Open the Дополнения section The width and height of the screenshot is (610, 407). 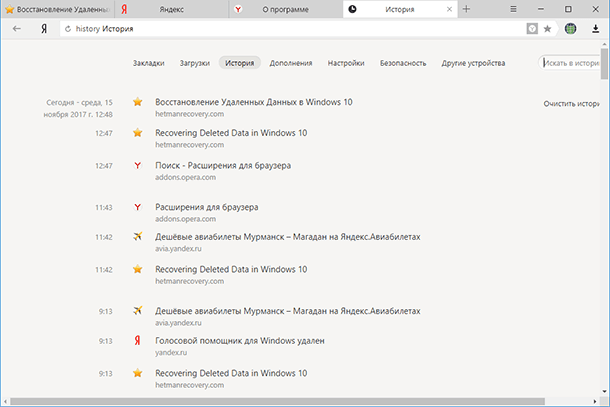click(x=291, y=63)
